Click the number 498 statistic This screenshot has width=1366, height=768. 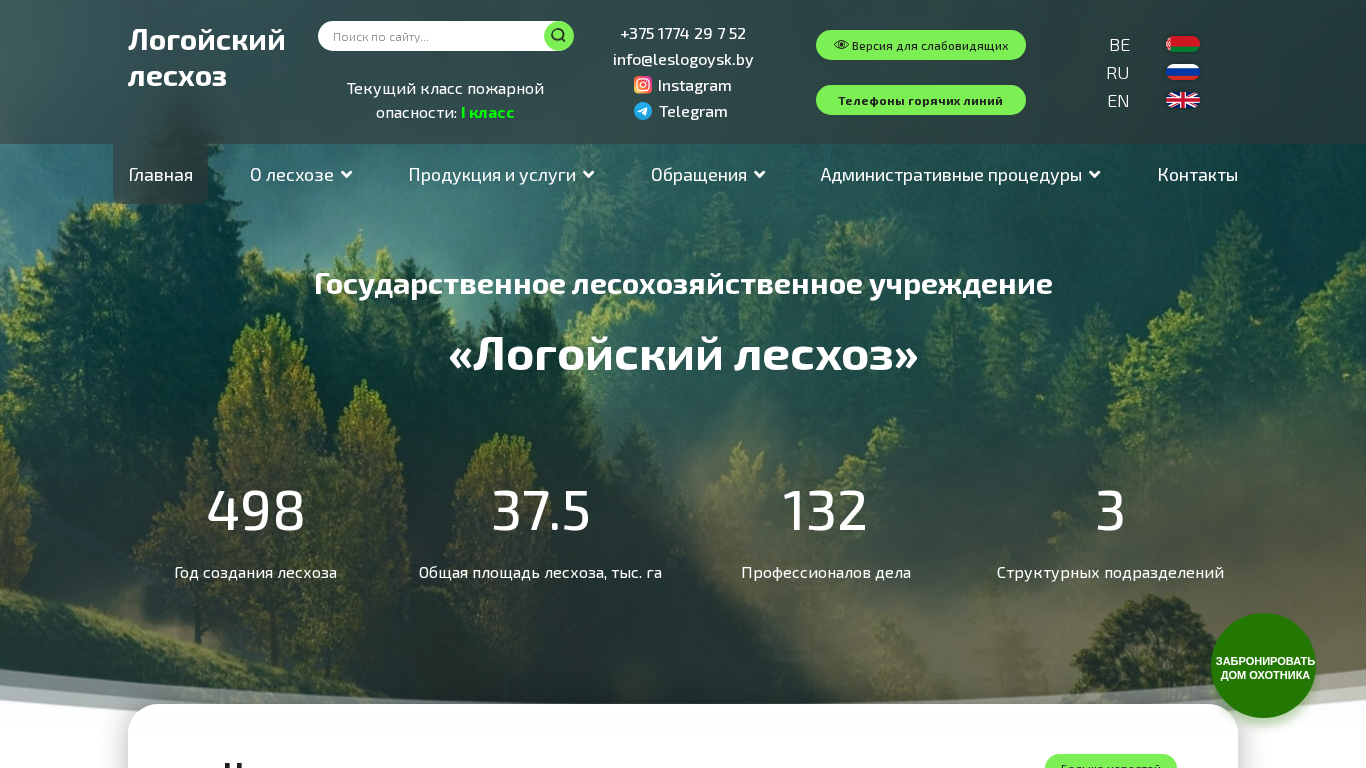(256, 511)
